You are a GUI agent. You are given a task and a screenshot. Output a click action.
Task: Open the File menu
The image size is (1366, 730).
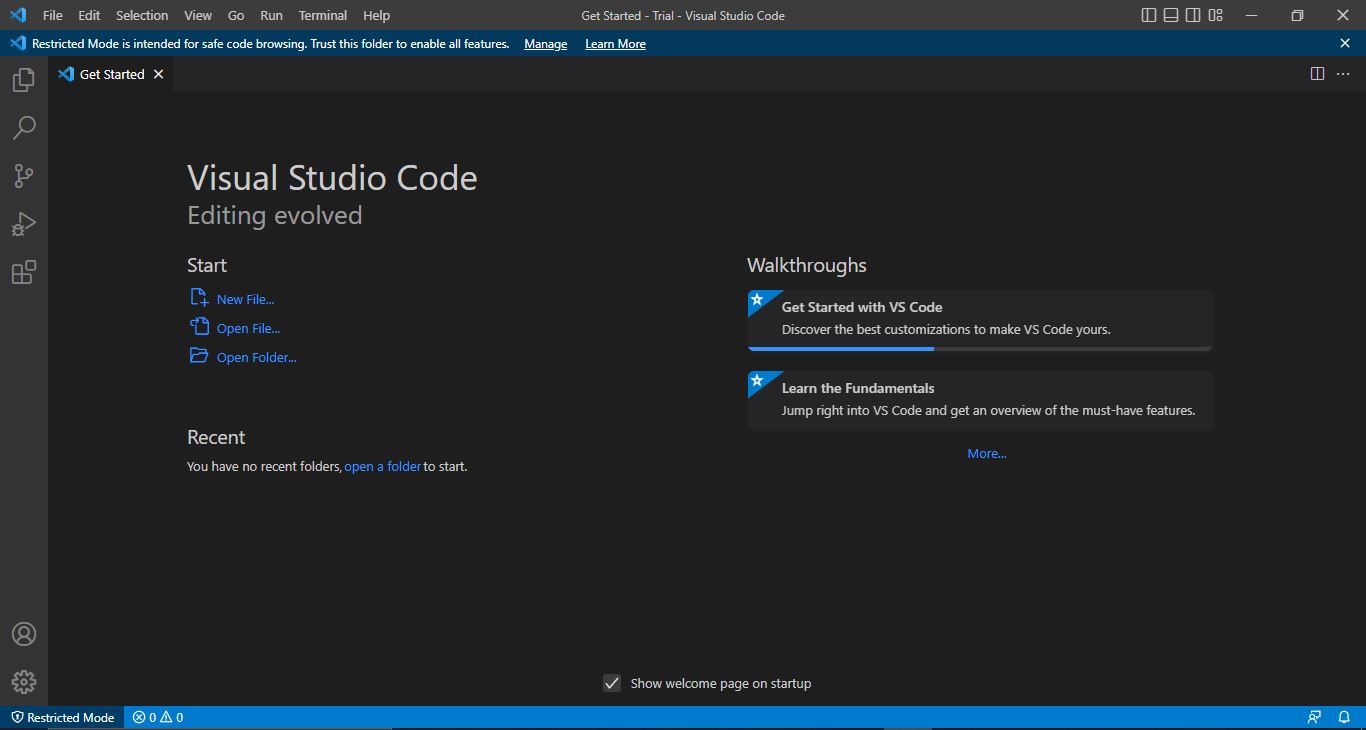(52, 15)
